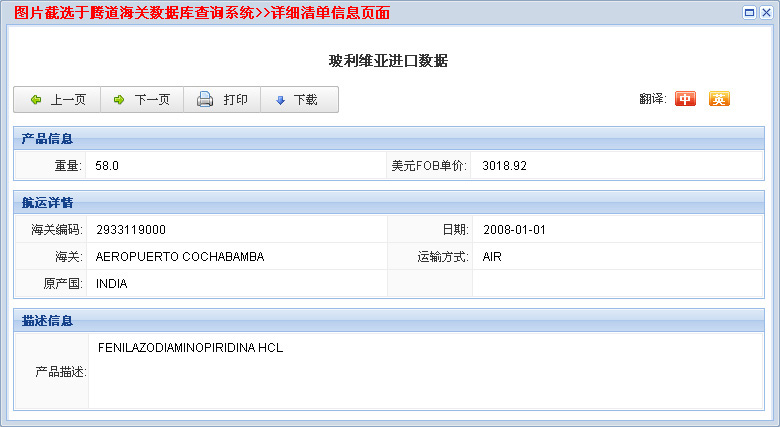The image size is (780, 427).
Task: Click the 玻利维亚进口数据 page title
Action: tap(388, 61)
